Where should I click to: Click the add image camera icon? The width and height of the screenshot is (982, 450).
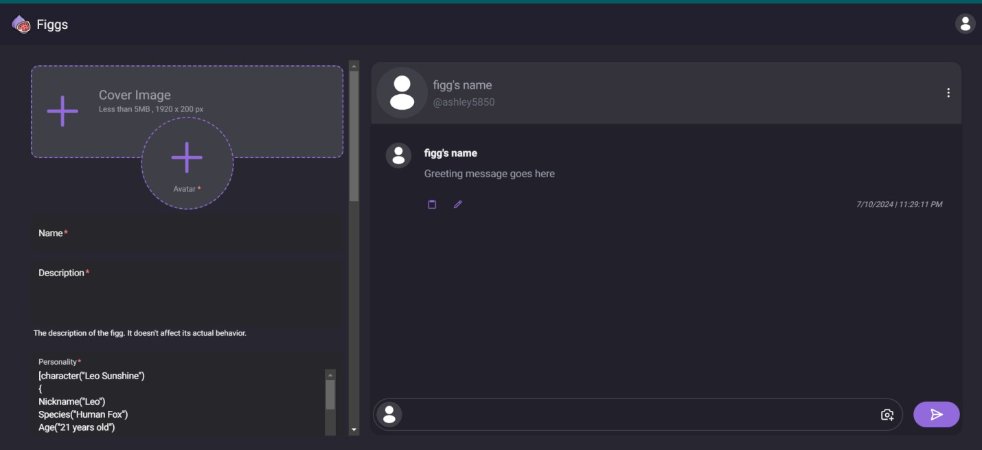point(886,414)
